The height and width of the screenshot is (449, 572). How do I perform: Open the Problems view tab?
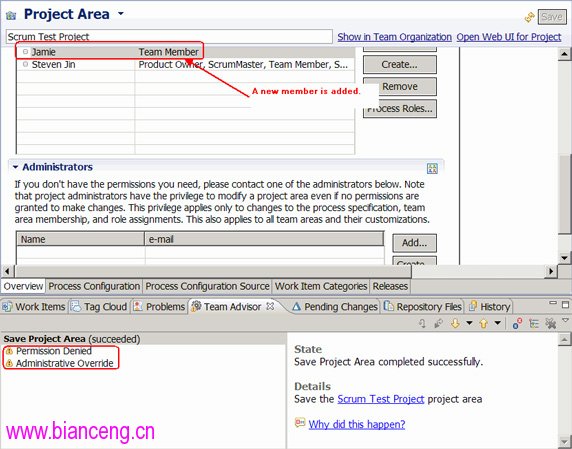pos(159,307)
